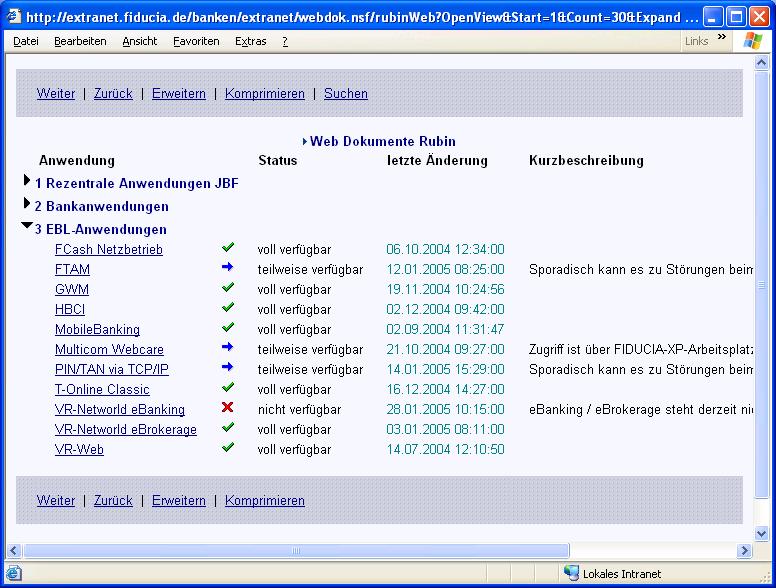Click the Windows flag logo in menu bar
776x588 pixels.
click(753, 41)
